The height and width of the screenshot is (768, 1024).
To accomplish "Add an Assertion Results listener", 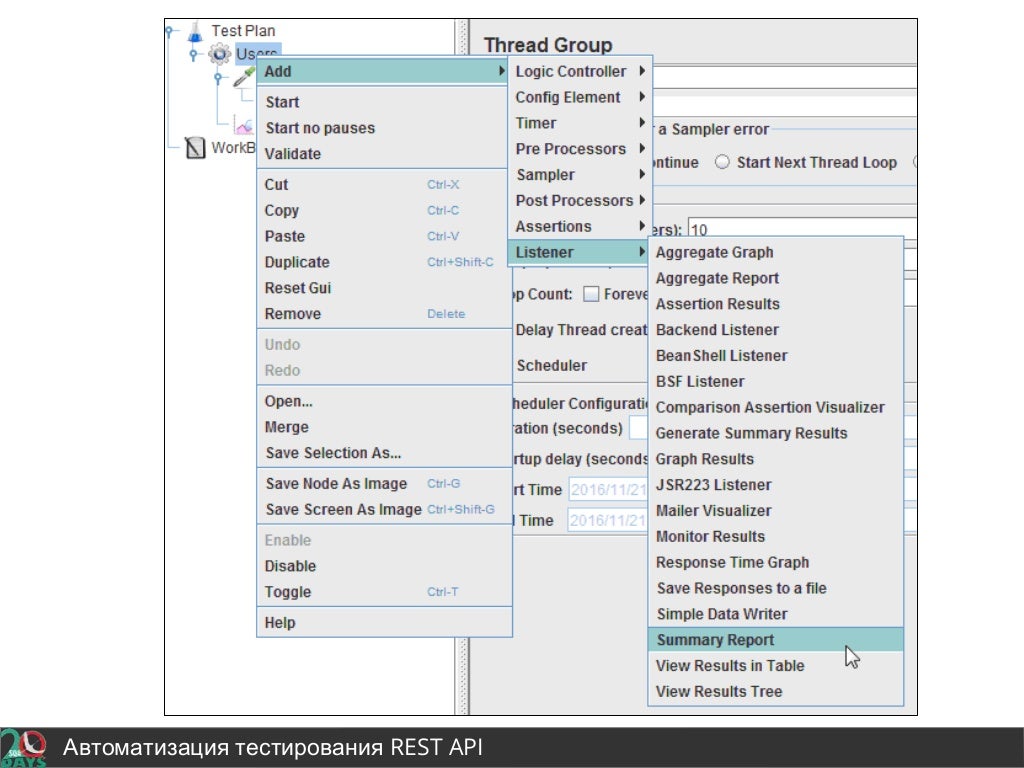I will [776, 304].
